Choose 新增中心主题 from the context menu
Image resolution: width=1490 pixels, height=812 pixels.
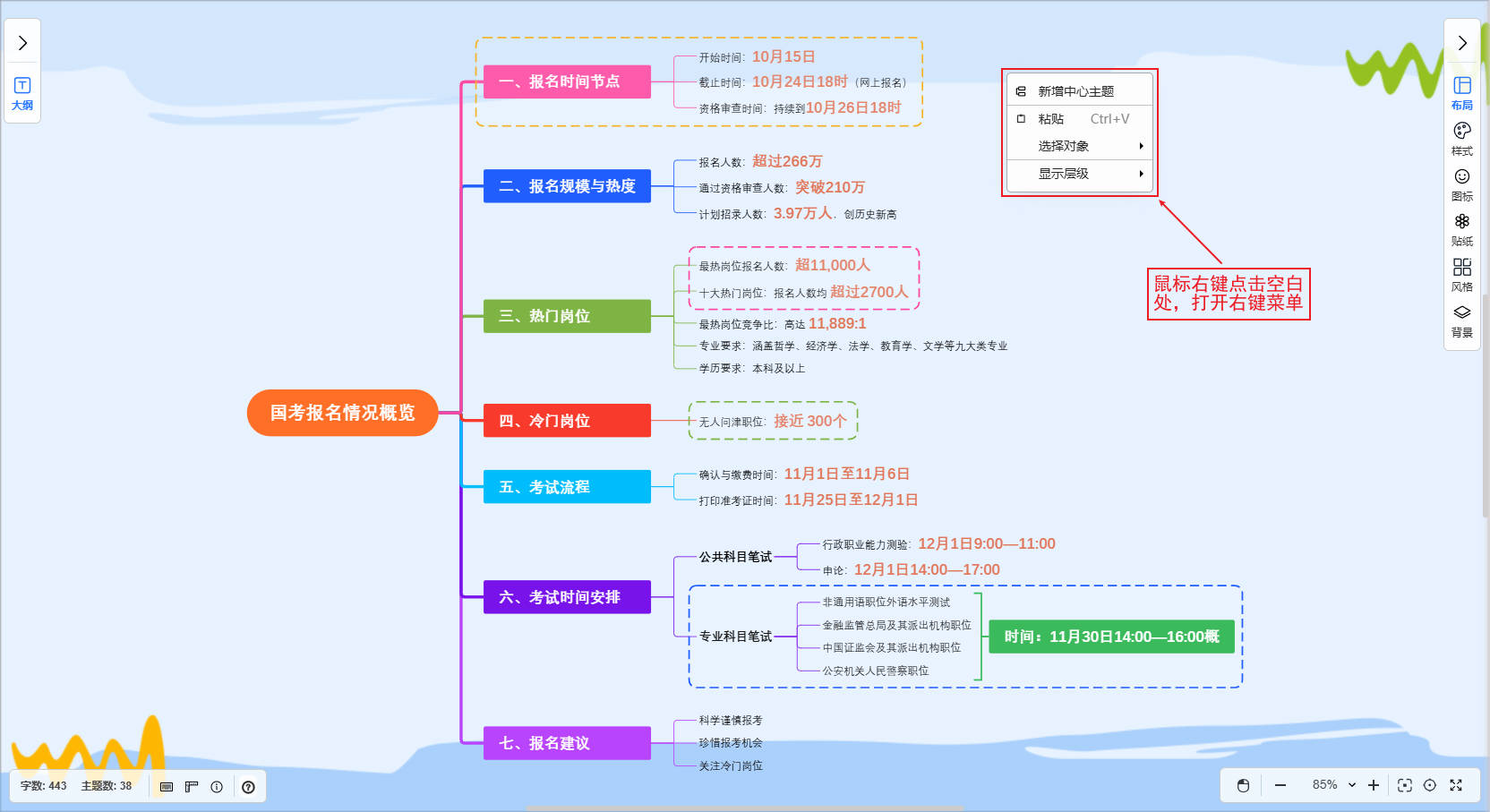pos(1075,91)
